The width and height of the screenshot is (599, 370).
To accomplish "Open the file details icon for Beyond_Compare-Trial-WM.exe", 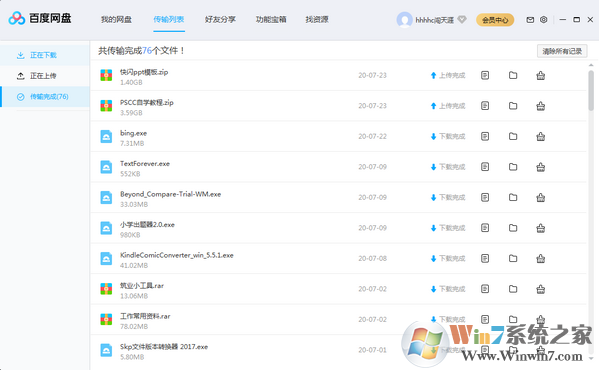I will [x=485, y=197].
